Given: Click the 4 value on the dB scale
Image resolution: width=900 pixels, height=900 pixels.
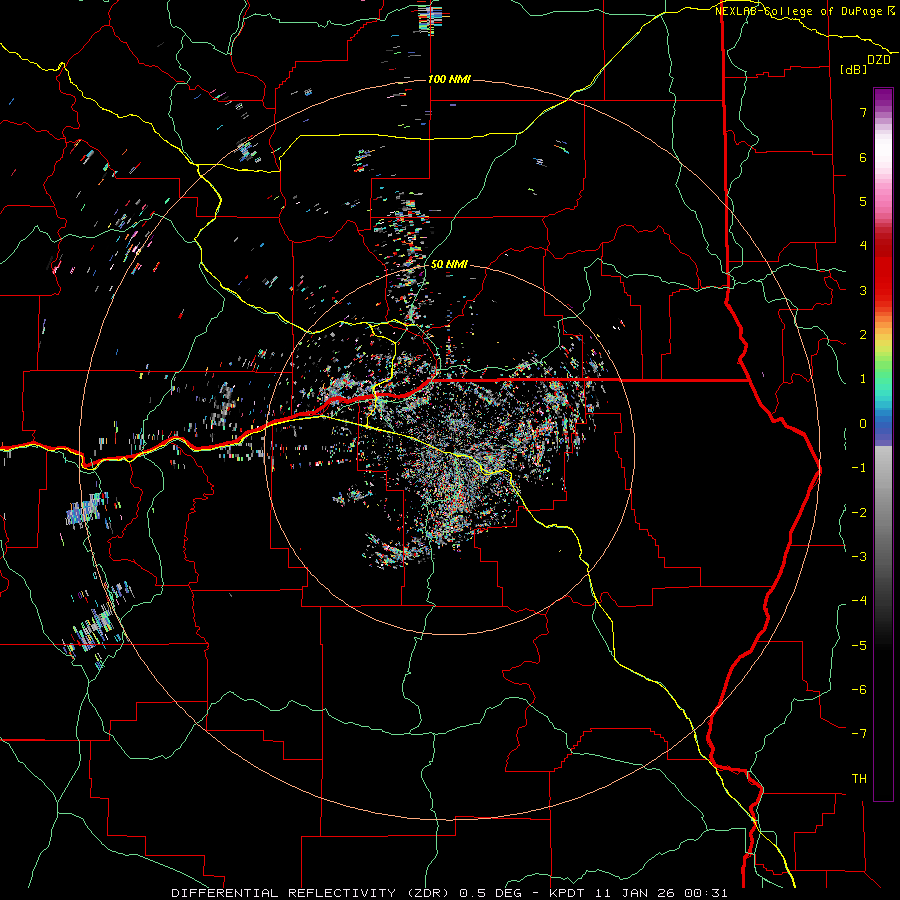Looking at the screenshot, I should [863, 246].
